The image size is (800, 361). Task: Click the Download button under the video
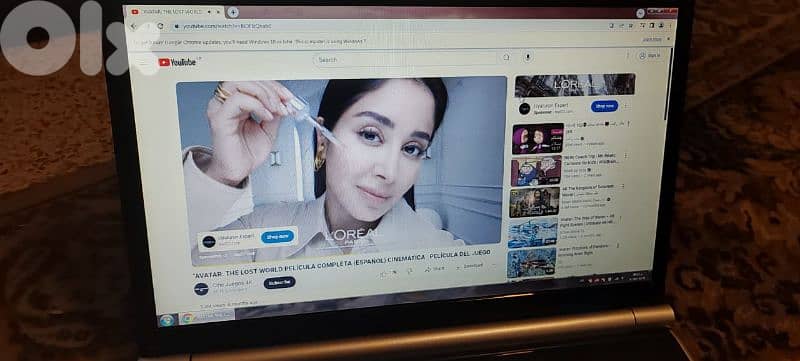coord(470,266)
